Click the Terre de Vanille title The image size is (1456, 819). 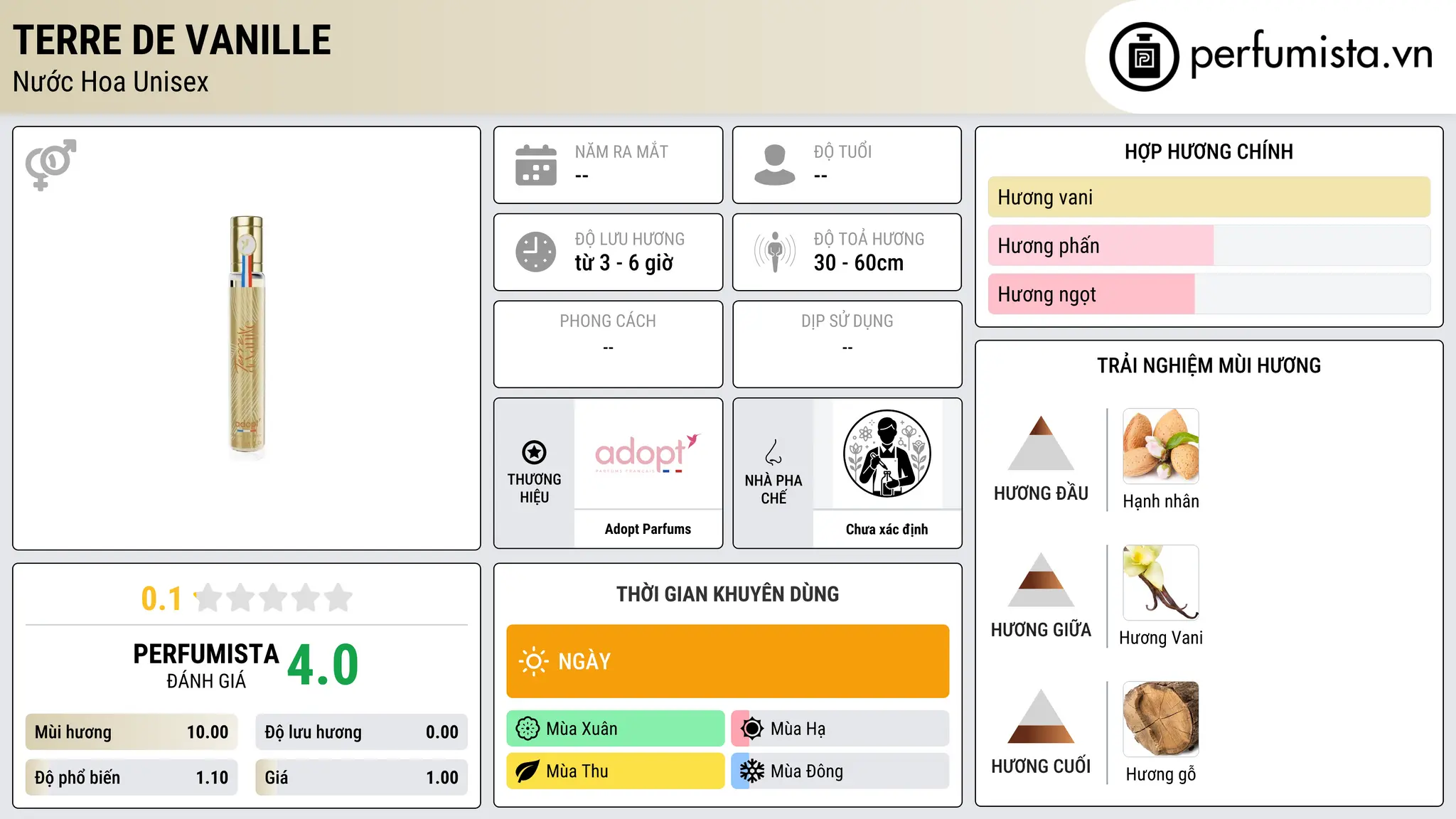172,40
